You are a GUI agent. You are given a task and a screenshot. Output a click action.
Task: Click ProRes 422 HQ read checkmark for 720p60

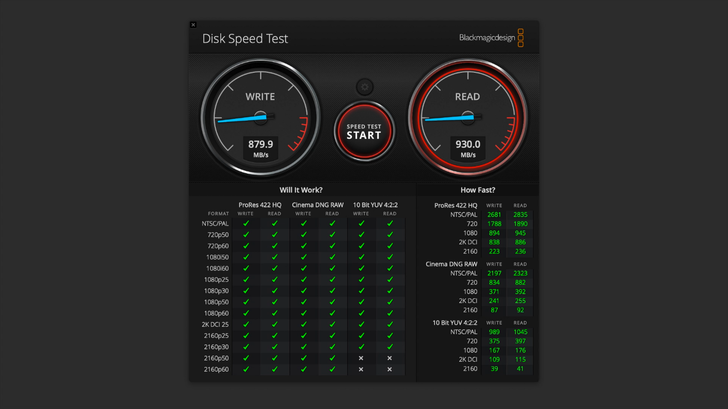point(275,246)
